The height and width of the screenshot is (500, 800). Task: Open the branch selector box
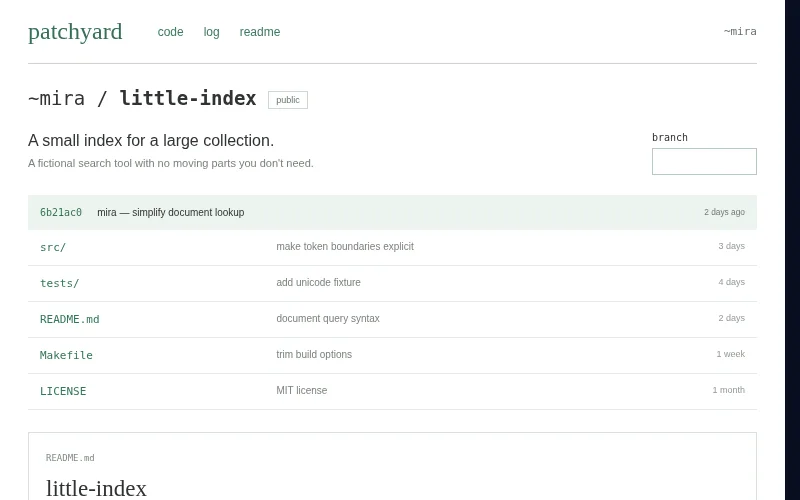coord(704,161)
